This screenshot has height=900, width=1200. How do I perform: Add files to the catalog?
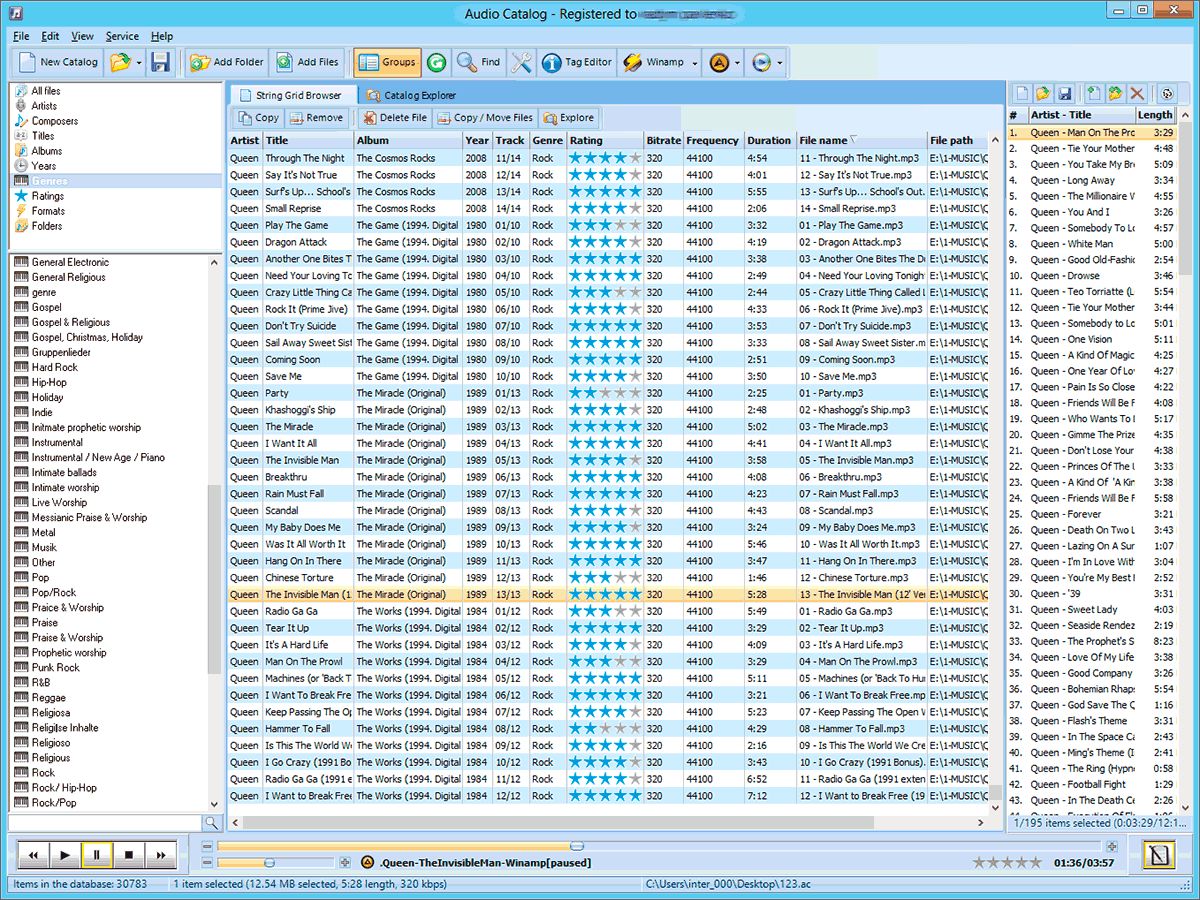pos(307,62)
